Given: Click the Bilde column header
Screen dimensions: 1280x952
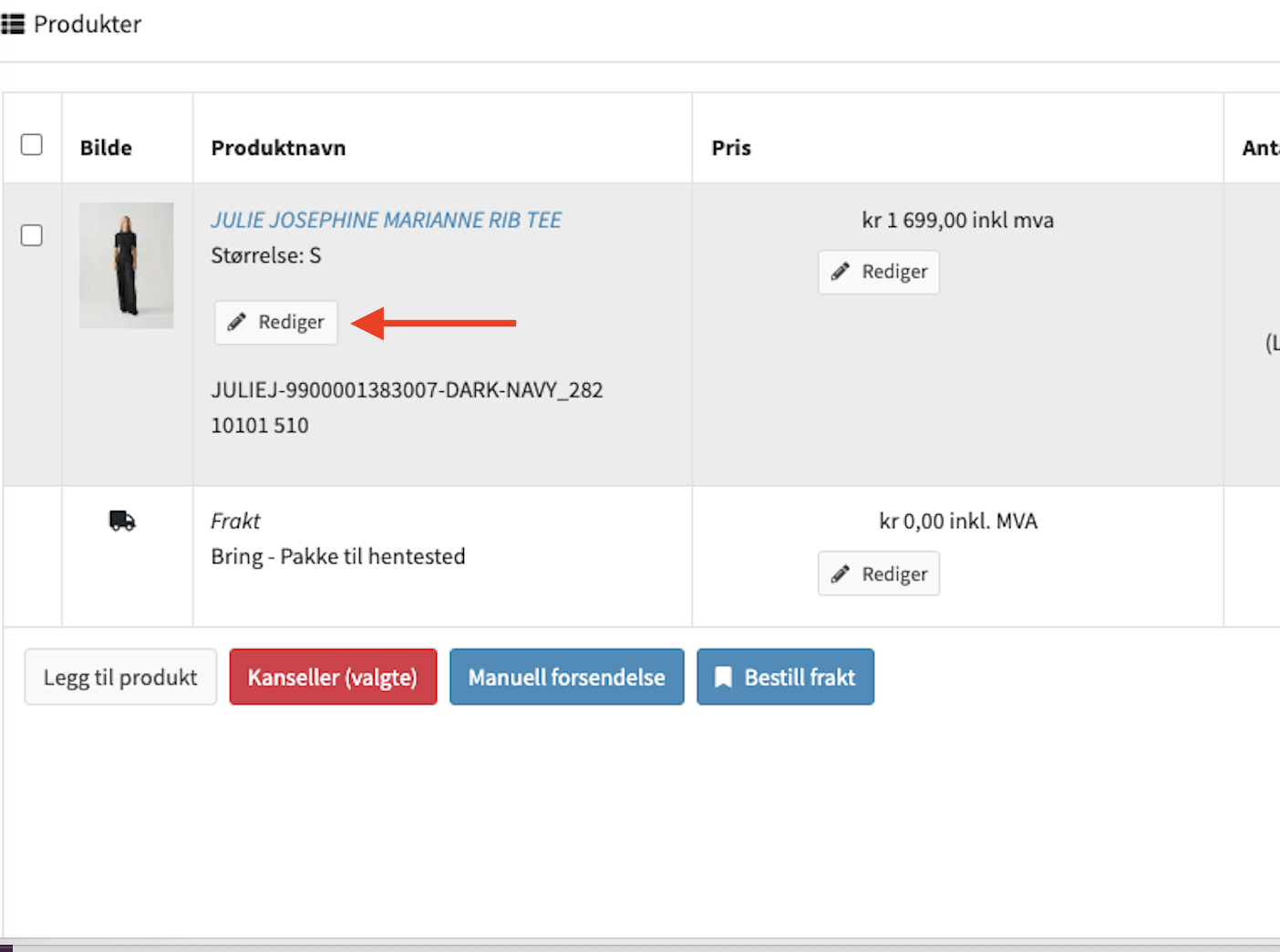Looking at the screenshot, I should pos(106,148).
